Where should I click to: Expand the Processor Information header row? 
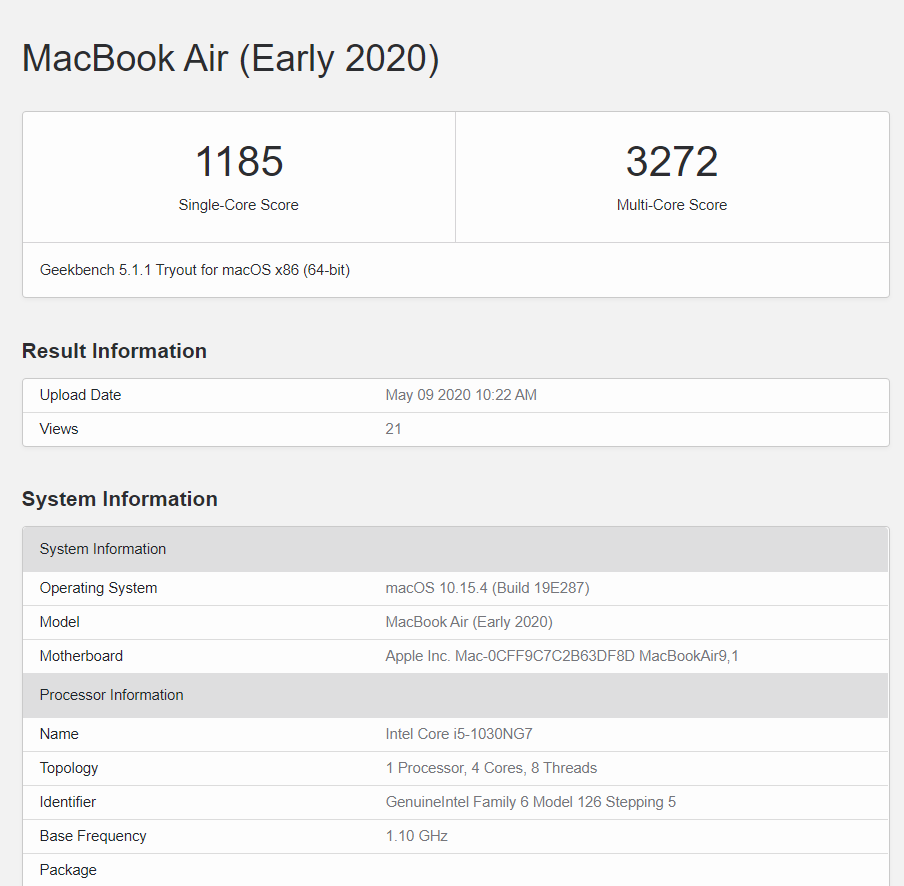(x=111, y=694)
